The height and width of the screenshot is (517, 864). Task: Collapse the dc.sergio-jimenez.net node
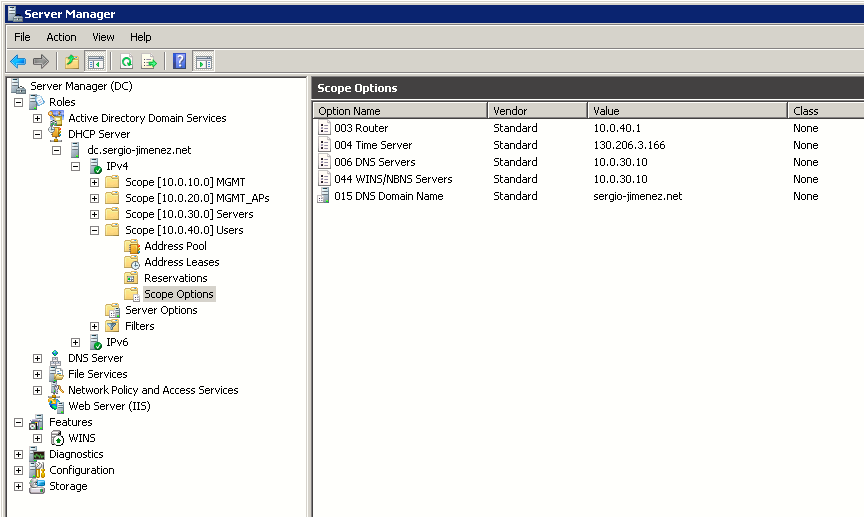pos(56,150)
